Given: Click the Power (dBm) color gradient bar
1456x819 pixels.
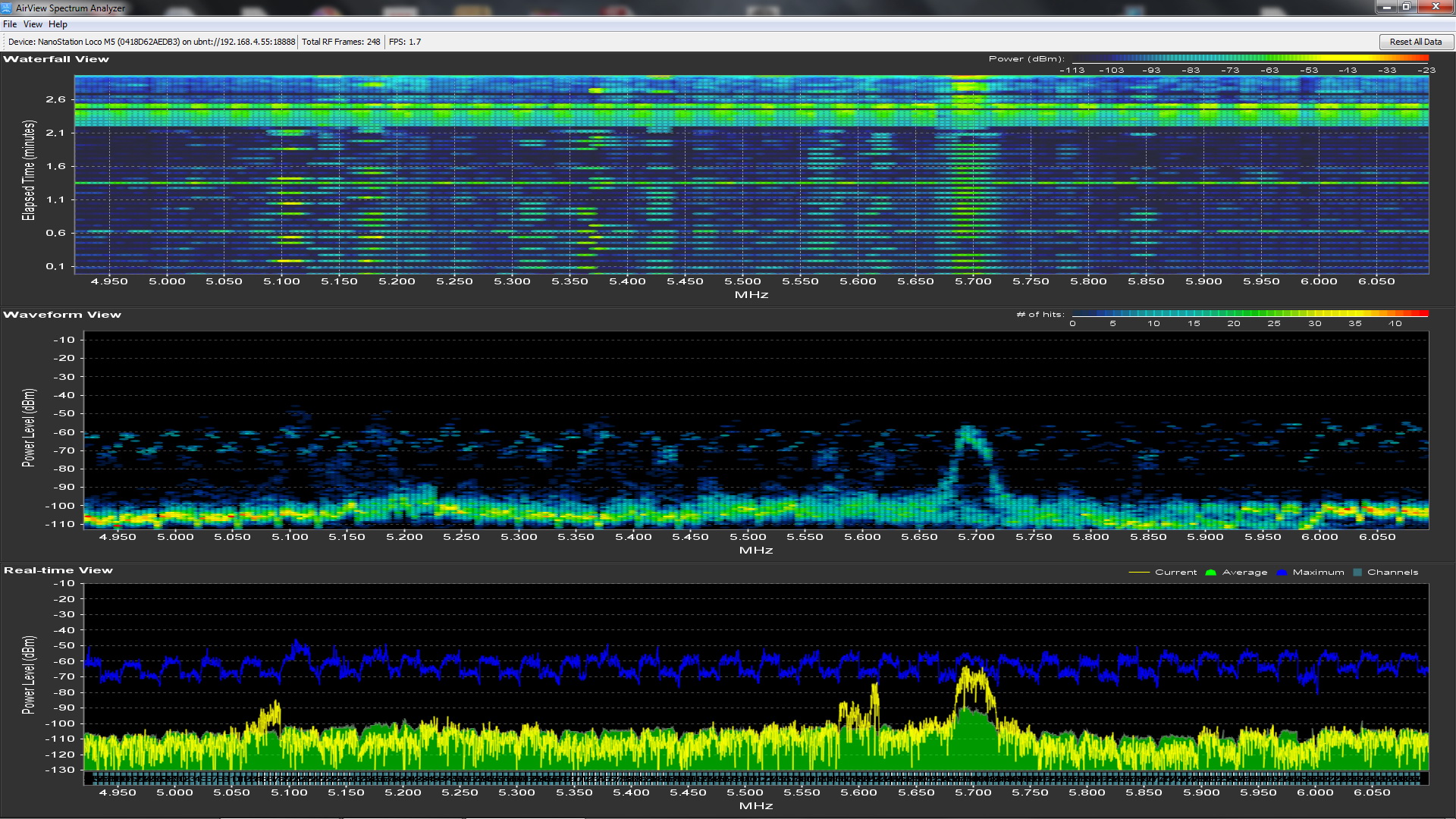Looking at the screenshot, I should (1250, 58).
